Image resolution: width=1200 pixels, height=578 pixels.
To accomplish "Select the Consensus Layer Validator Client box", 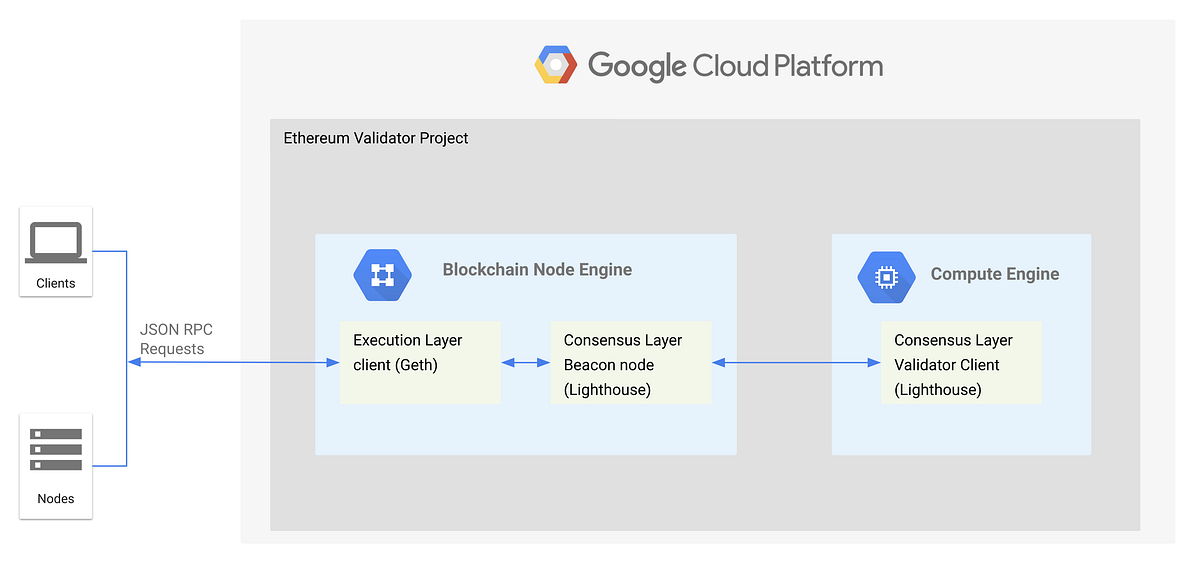I will [961, 364].
